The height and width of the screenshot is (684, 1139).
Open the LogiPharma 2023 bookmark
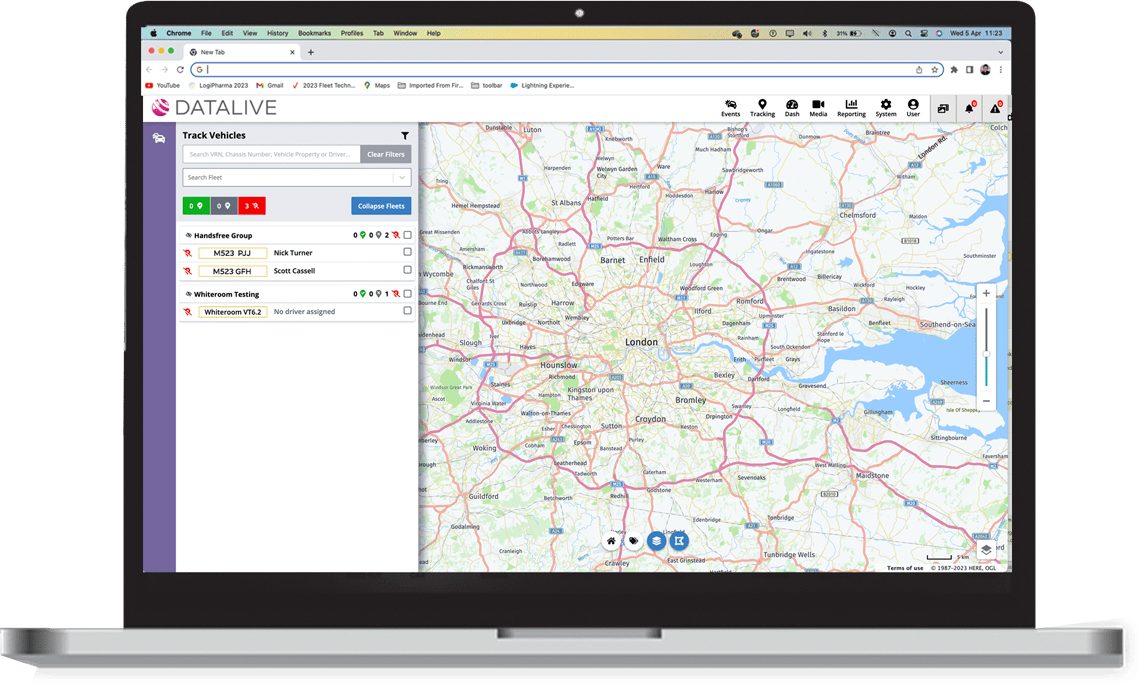(219, 86)
